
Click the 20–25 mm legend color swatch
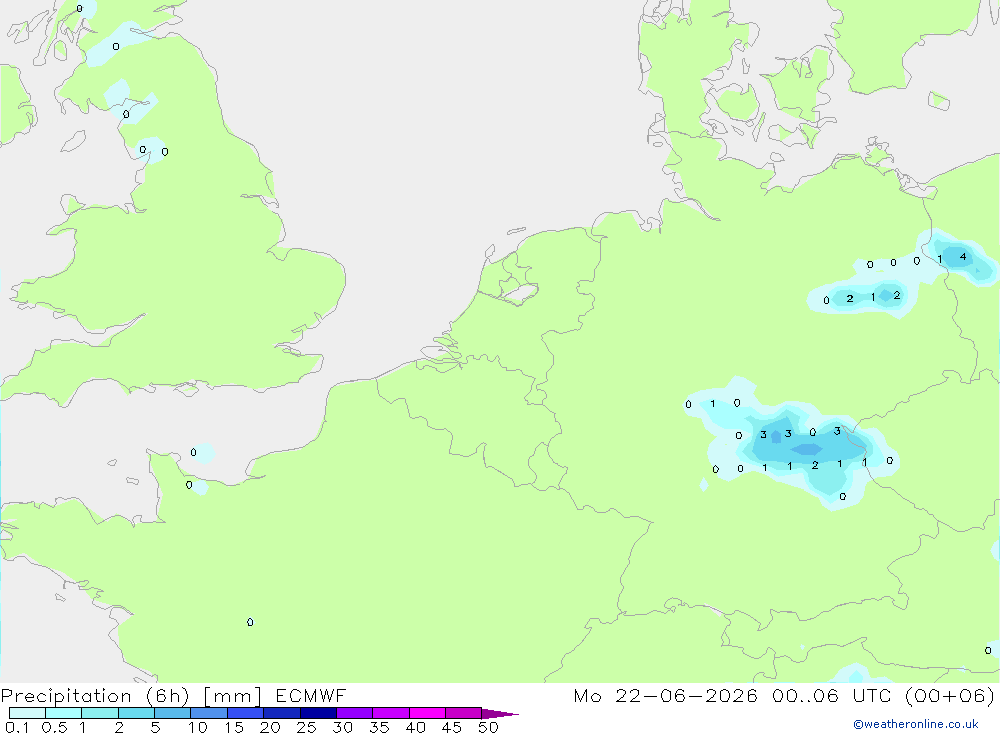(282, 713)
